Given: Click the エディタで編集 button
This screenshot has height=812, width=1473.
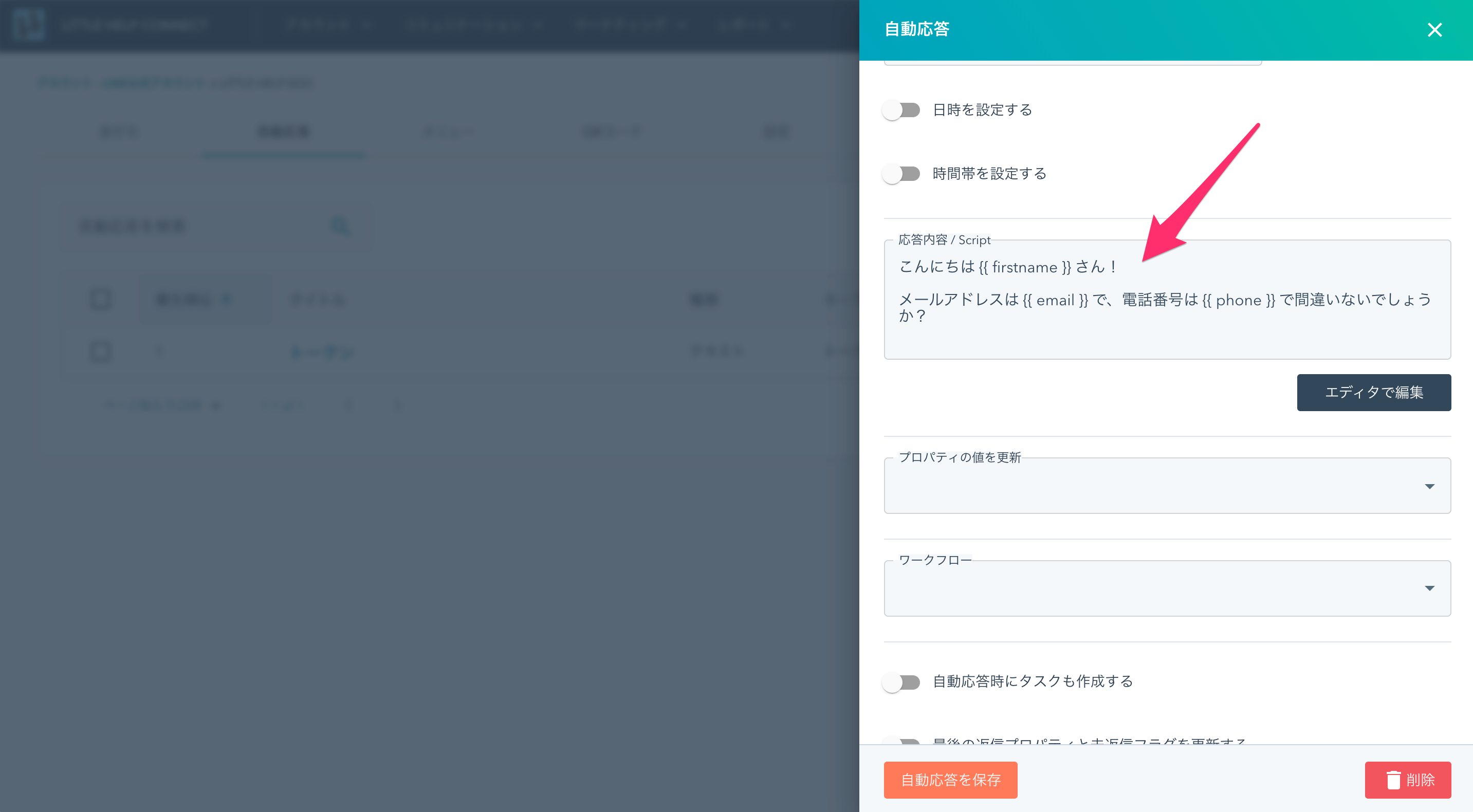Looking at the screenshot, I should tap(1373, 392).
